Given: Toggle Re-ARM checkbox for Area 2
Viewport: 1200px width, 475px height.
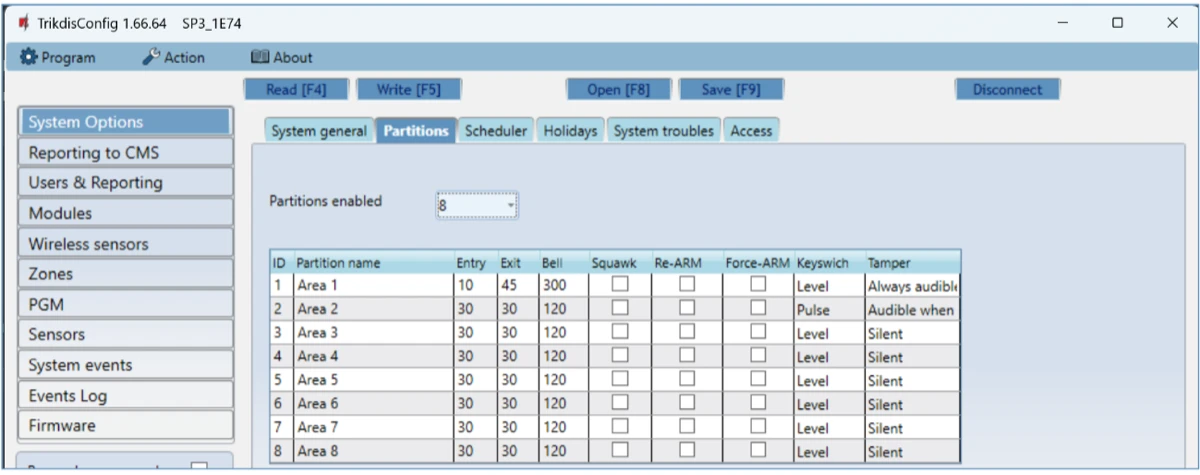Looking at the screenshot, I should [x=687, y=308].
